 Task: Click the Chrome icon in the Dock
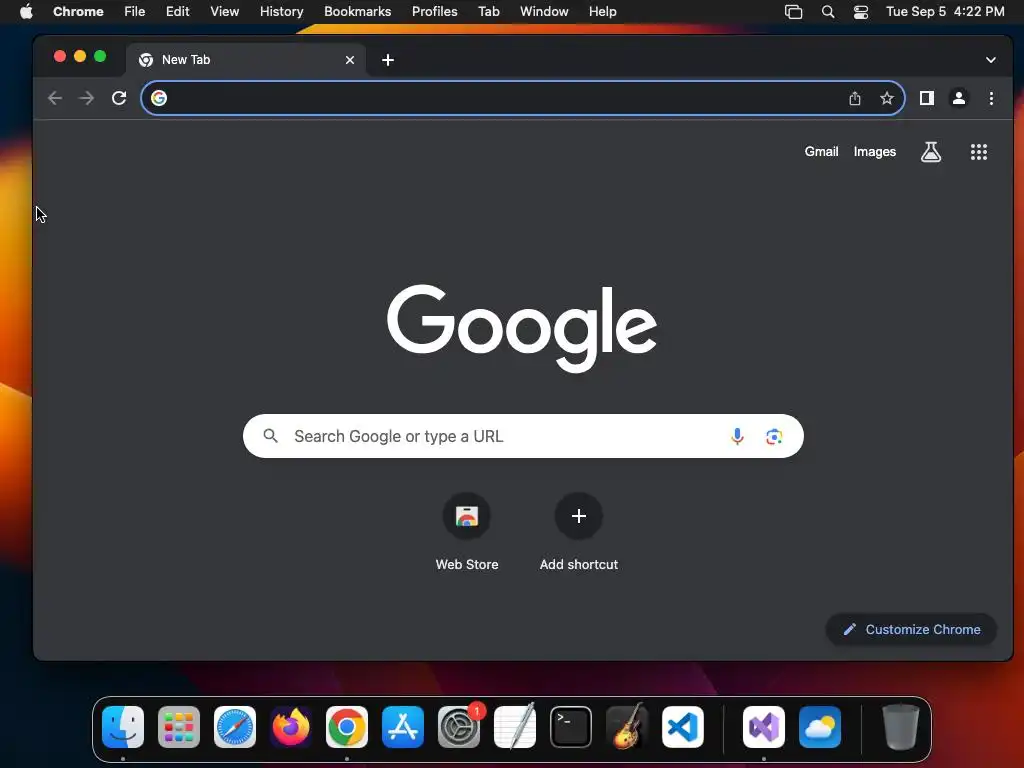pos(347,727)
